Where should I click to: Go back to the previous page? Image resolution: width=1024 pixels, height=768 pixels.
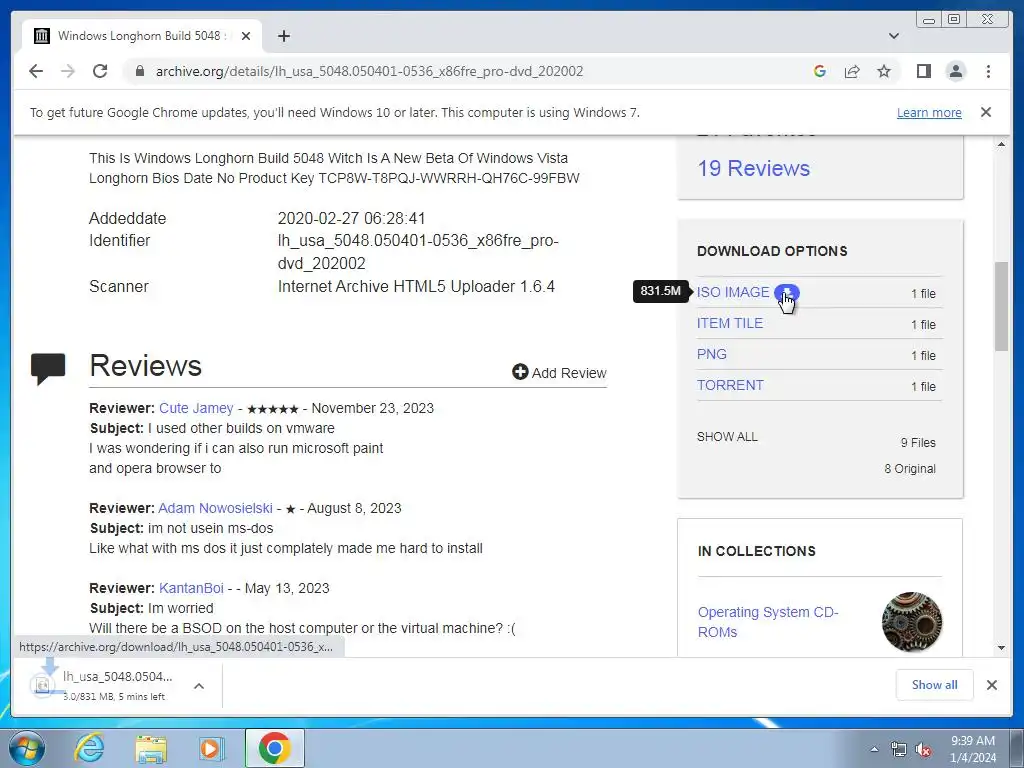(x=36, y=71)
